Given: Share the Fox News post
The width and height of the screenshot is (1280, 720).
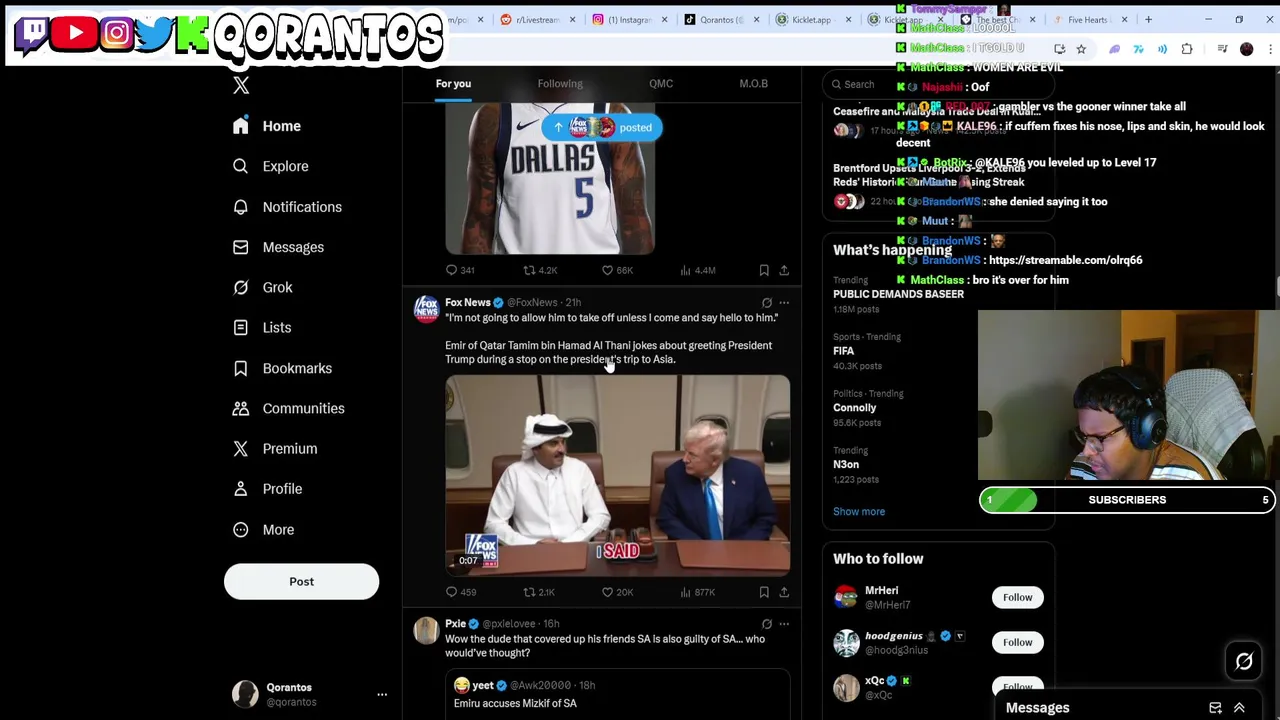Looking at the screenshot, I should click(x=784, y=592).
